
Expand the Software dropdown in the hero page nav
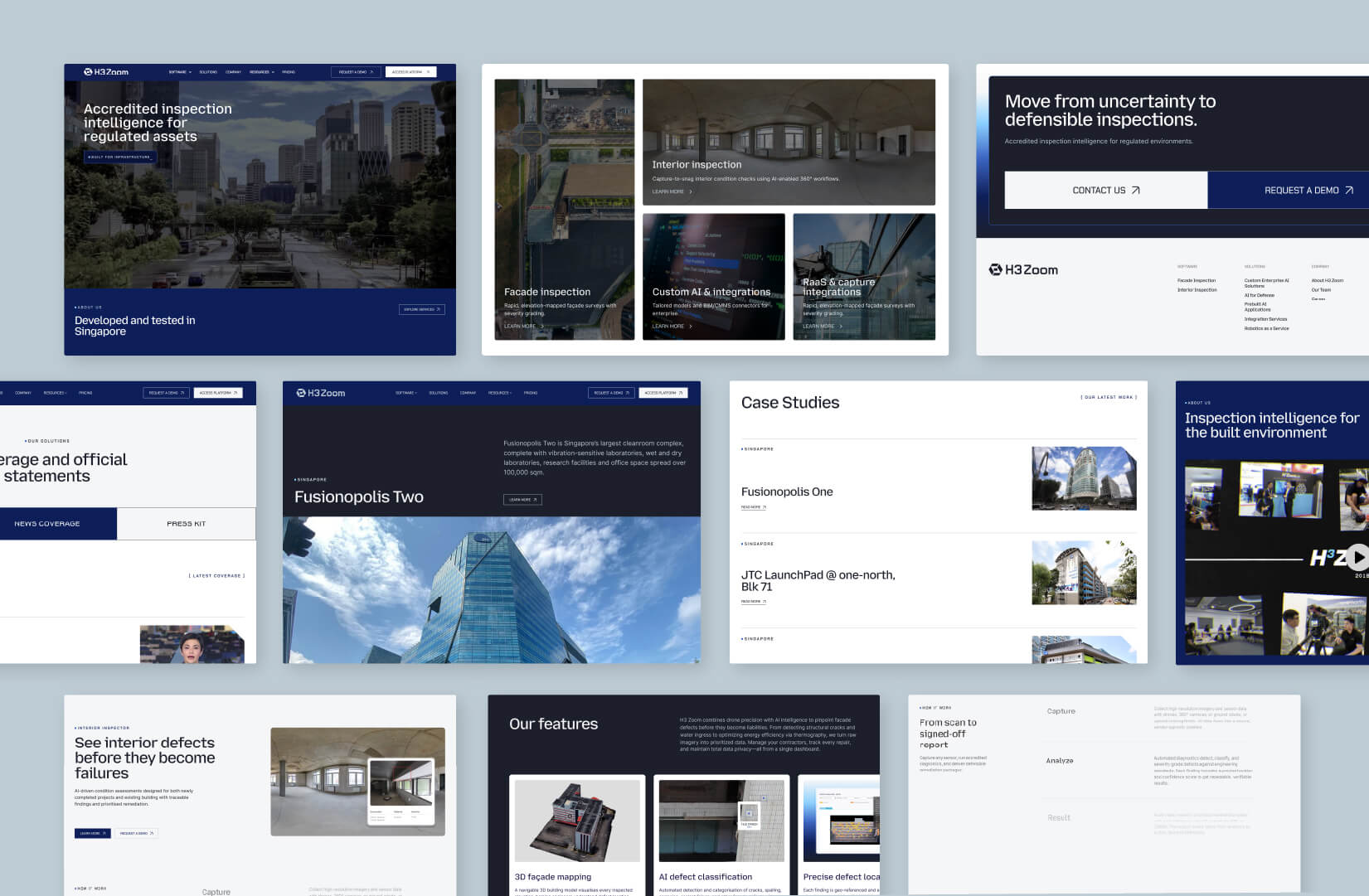180,72
